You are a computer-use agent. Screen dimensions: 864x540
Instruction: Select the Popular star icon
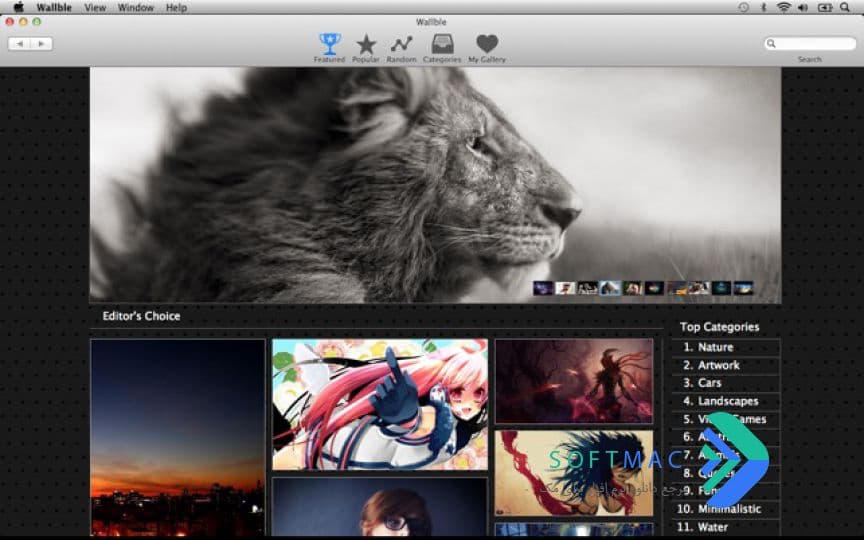coord(366,45)
